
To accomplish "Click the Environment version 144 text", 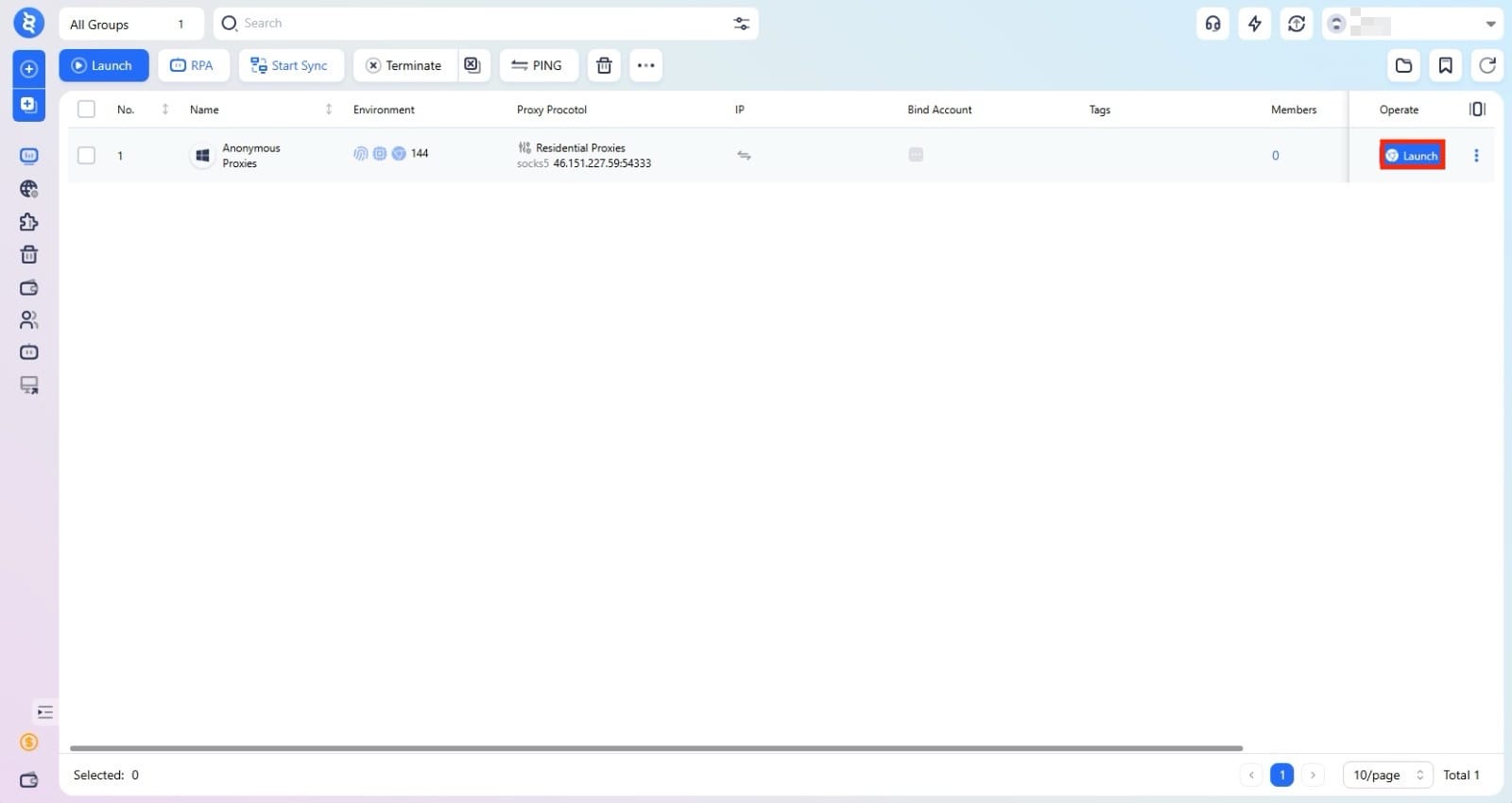I will (420, 153).
